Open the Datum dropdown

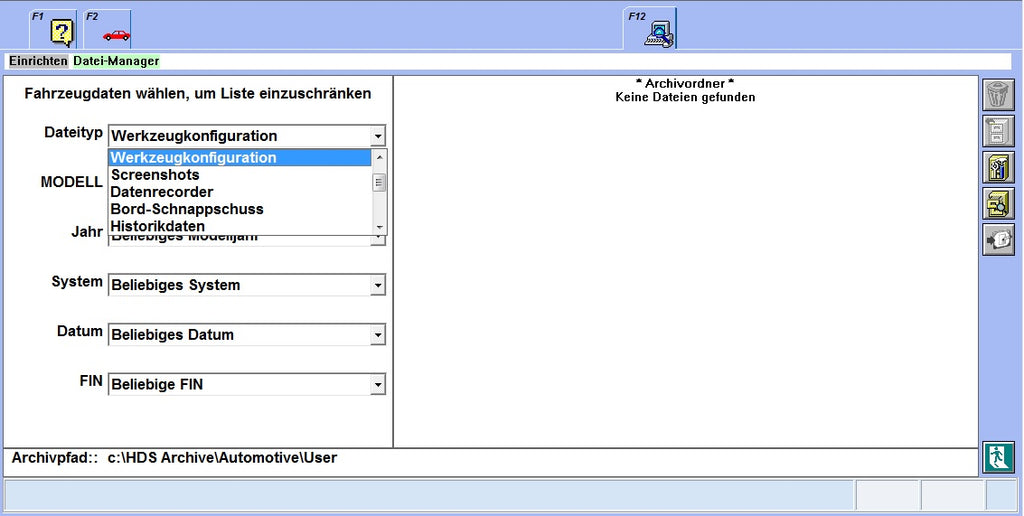(x=377, y=335)
